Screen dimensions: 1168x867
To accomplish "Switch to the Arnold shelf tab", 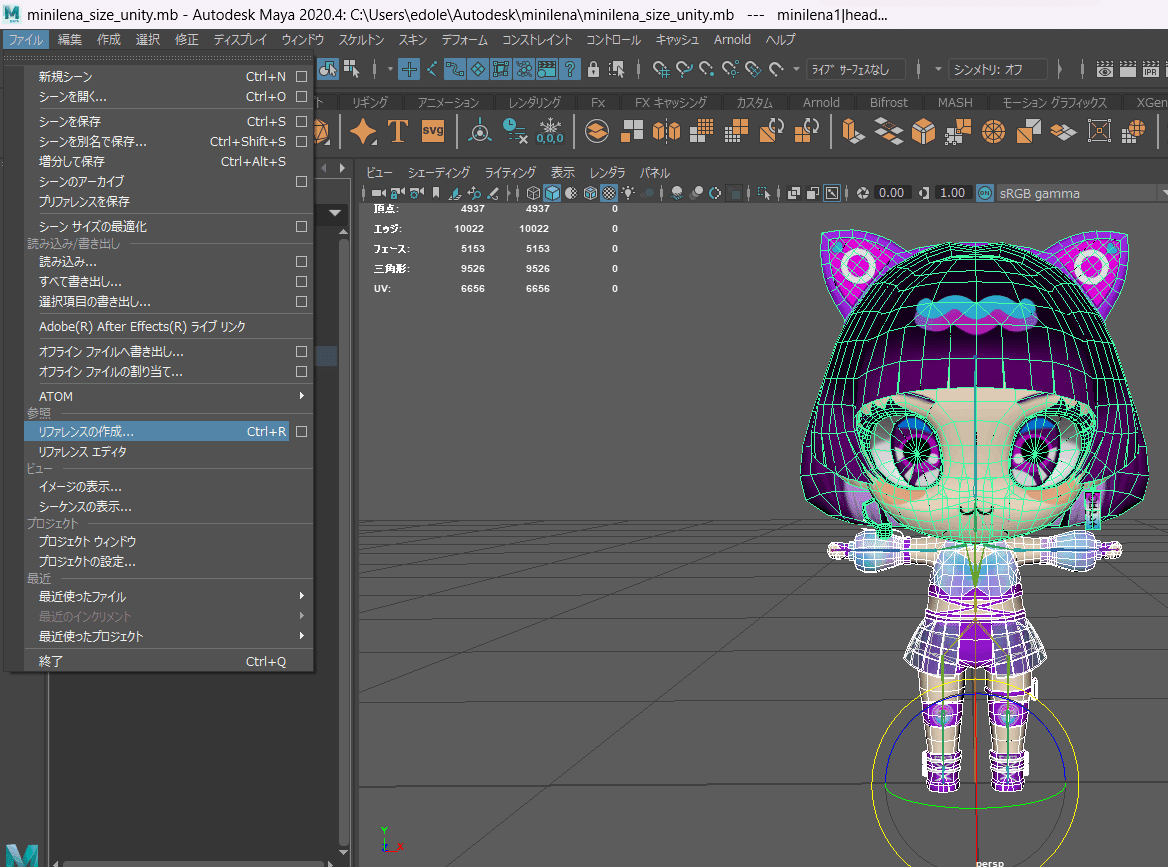I will 821,103.
